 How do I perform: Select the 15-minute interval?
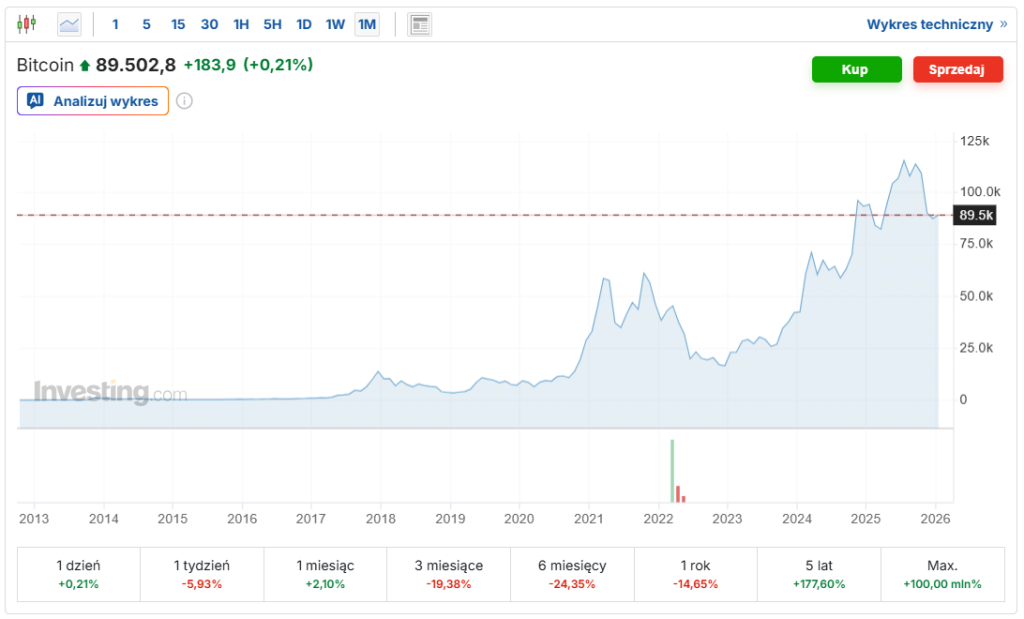[x=178, y=23]
